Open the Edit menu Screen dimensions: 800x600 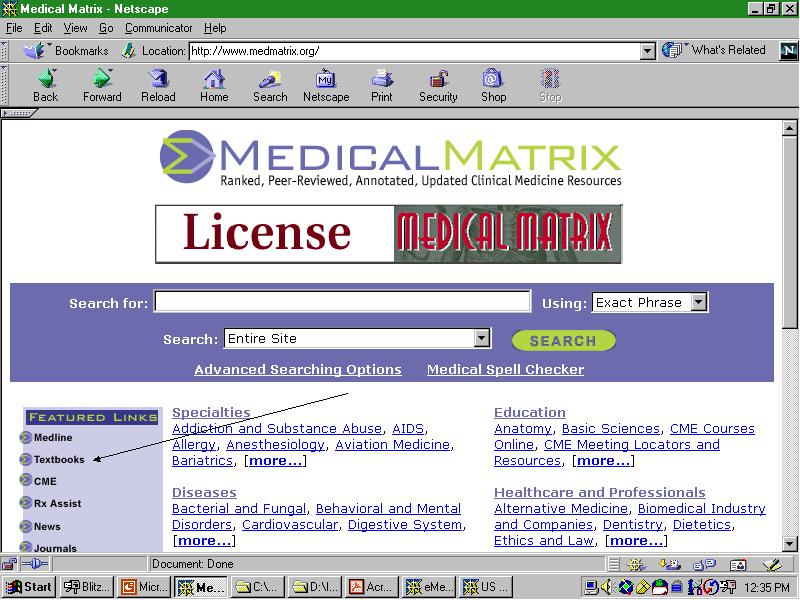43,28
